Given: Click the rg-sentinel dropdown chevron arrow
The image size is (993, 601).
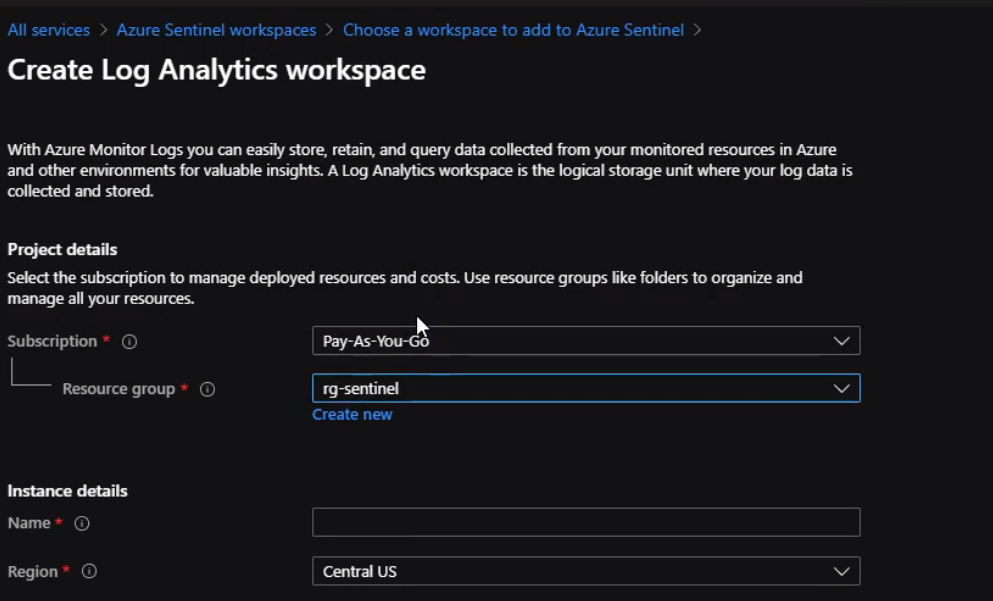Looking at the screenshot, I should (x=842, y=388).
